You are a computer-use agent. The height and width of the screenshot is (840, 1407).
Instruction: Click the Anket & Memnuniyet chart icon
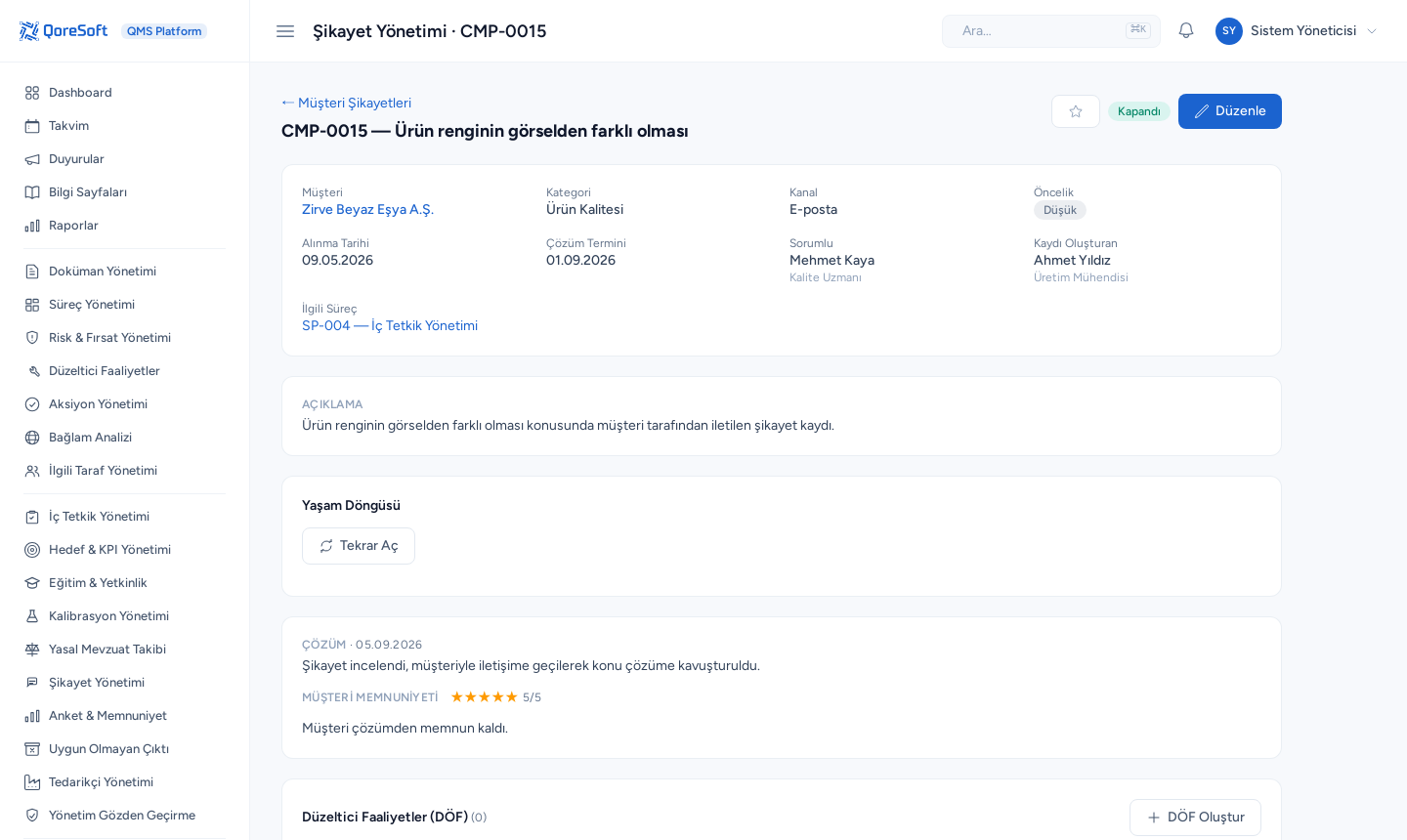[32, 716]
